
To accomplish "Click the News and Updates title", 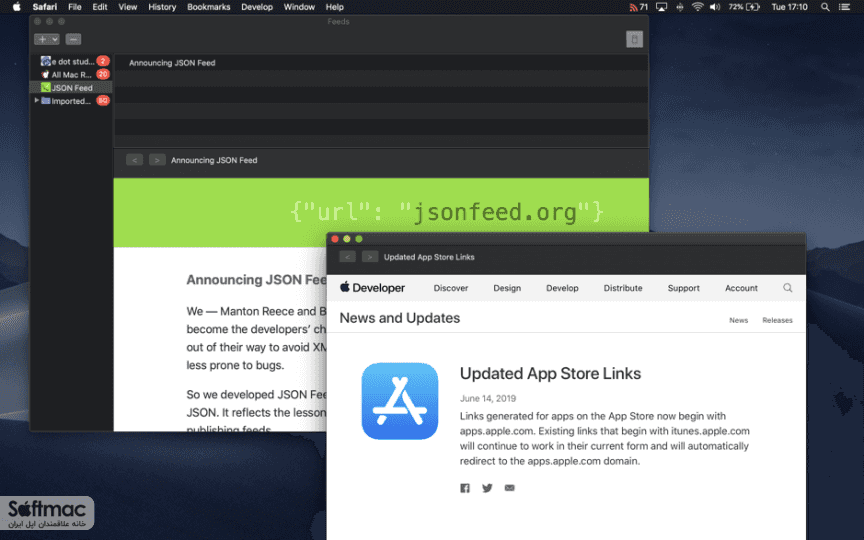I will coord(399,318).
